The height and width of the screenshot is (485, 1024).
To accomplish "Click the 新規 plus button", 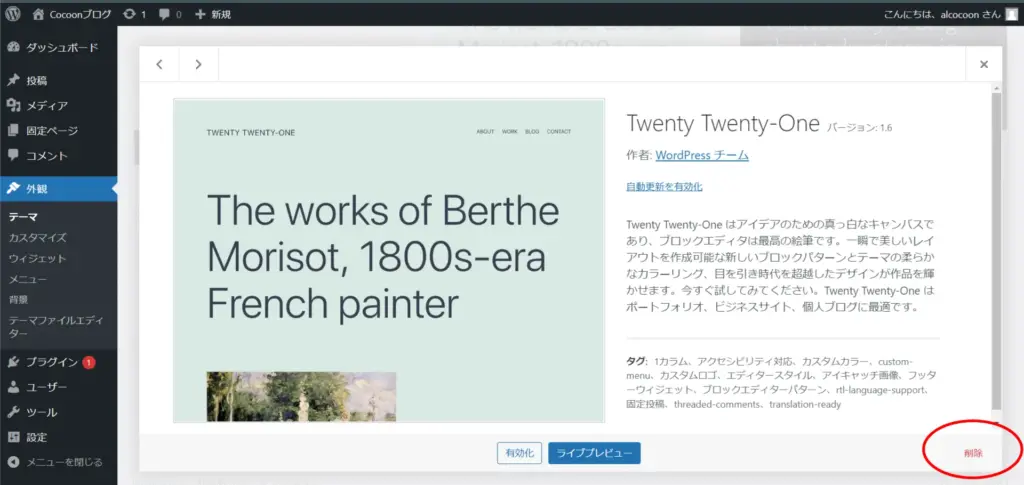I will [x=213, y=14].
